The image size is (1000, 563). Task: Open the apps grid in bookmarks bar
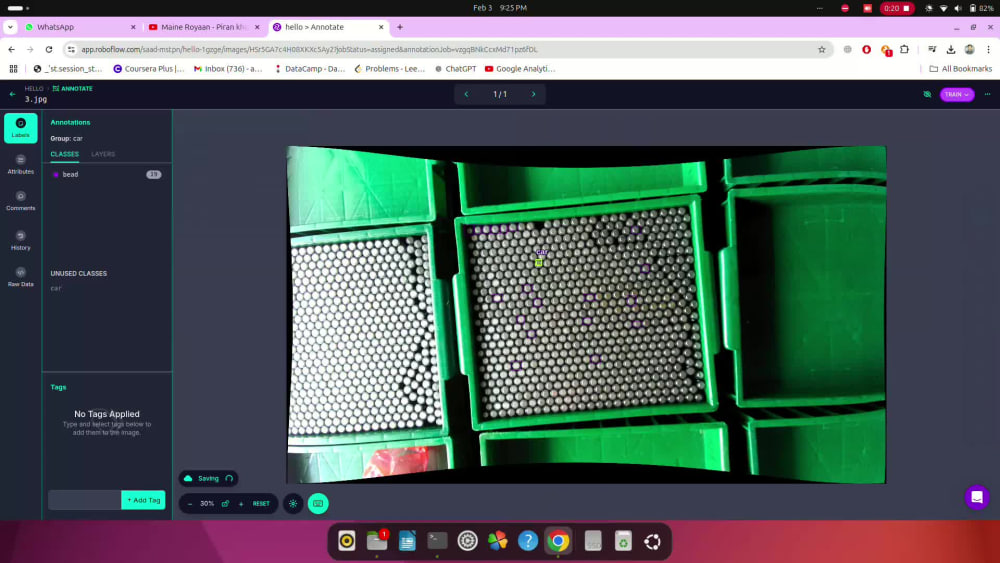pos(13,69)
